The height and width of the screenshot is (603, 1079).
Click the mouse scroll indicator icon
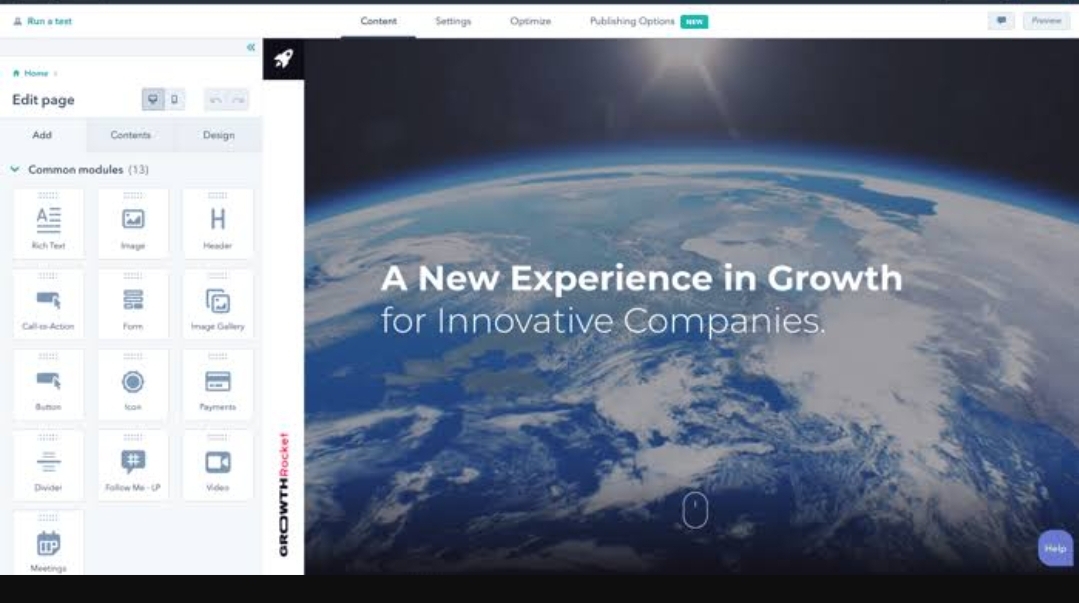[x=695, y=510]
